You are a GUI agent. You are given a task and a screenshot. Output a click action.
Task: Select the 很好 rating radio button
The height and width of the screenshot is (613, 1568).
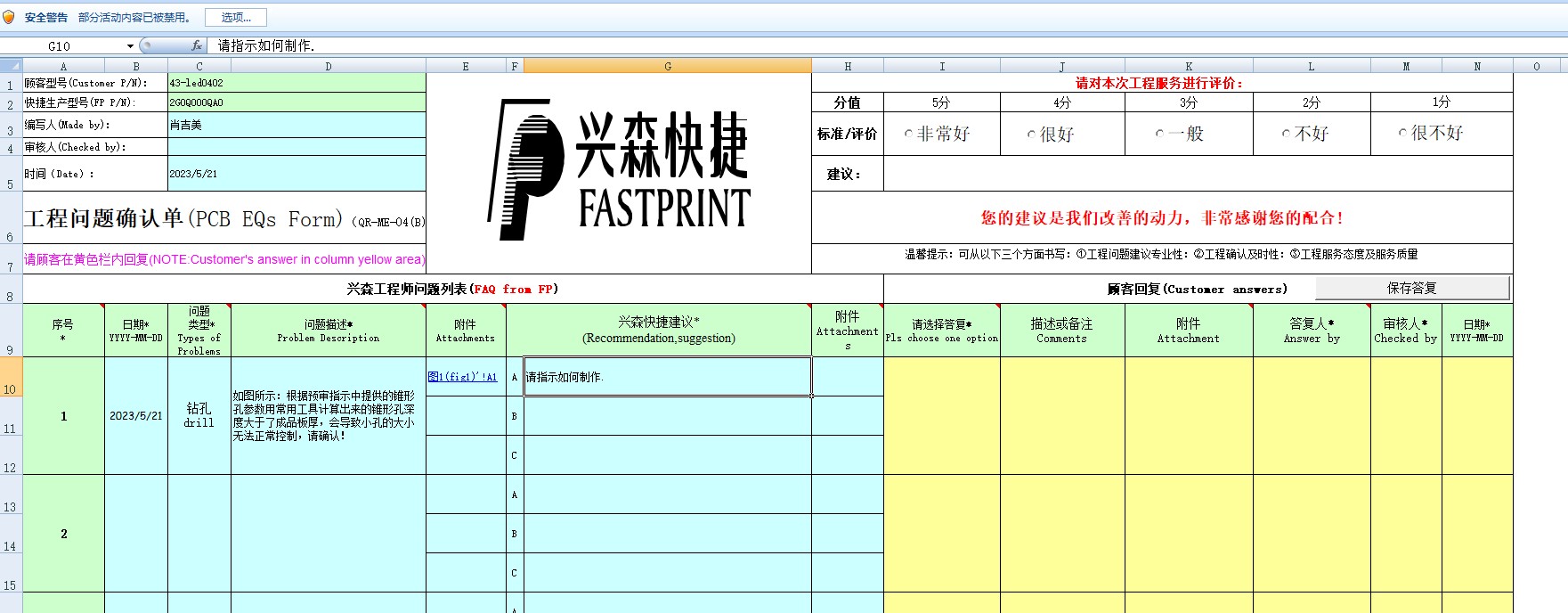[x=1031, y=135]
